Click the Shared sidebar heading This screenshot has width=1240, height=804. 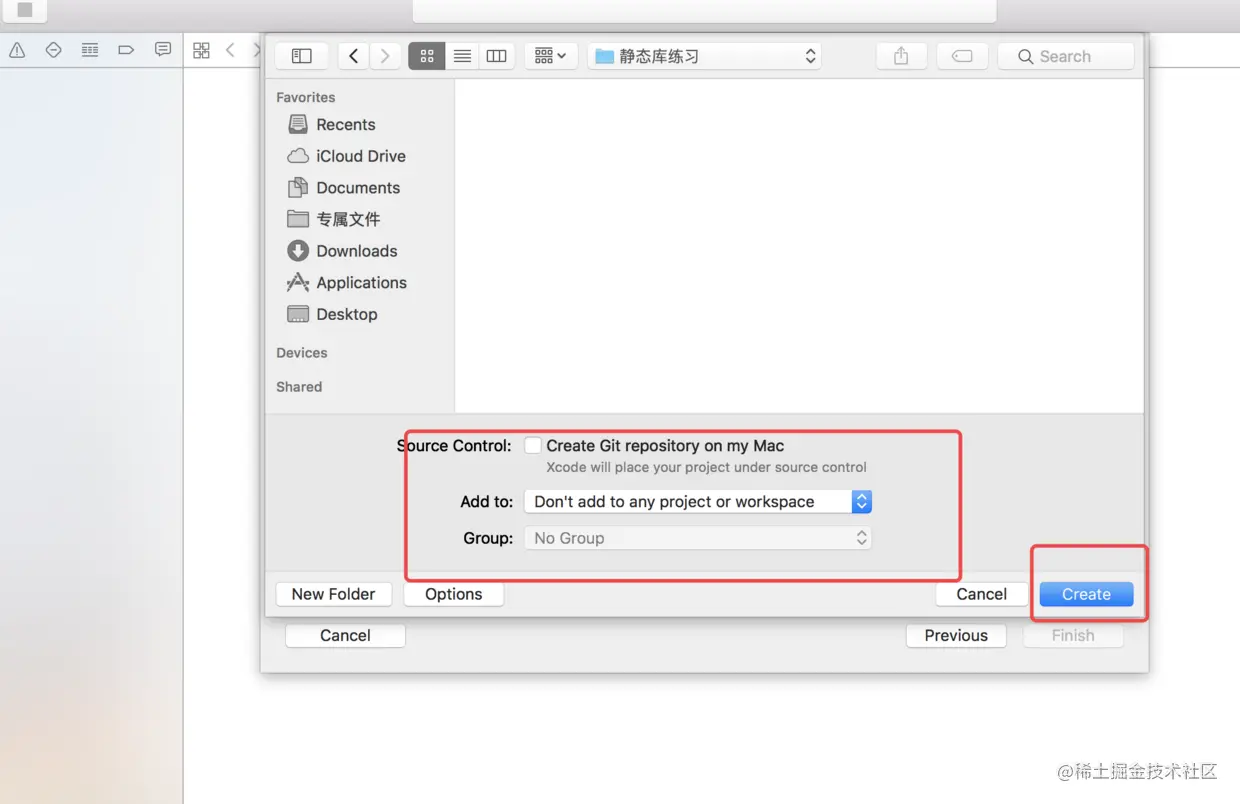(x=299, y=387)
